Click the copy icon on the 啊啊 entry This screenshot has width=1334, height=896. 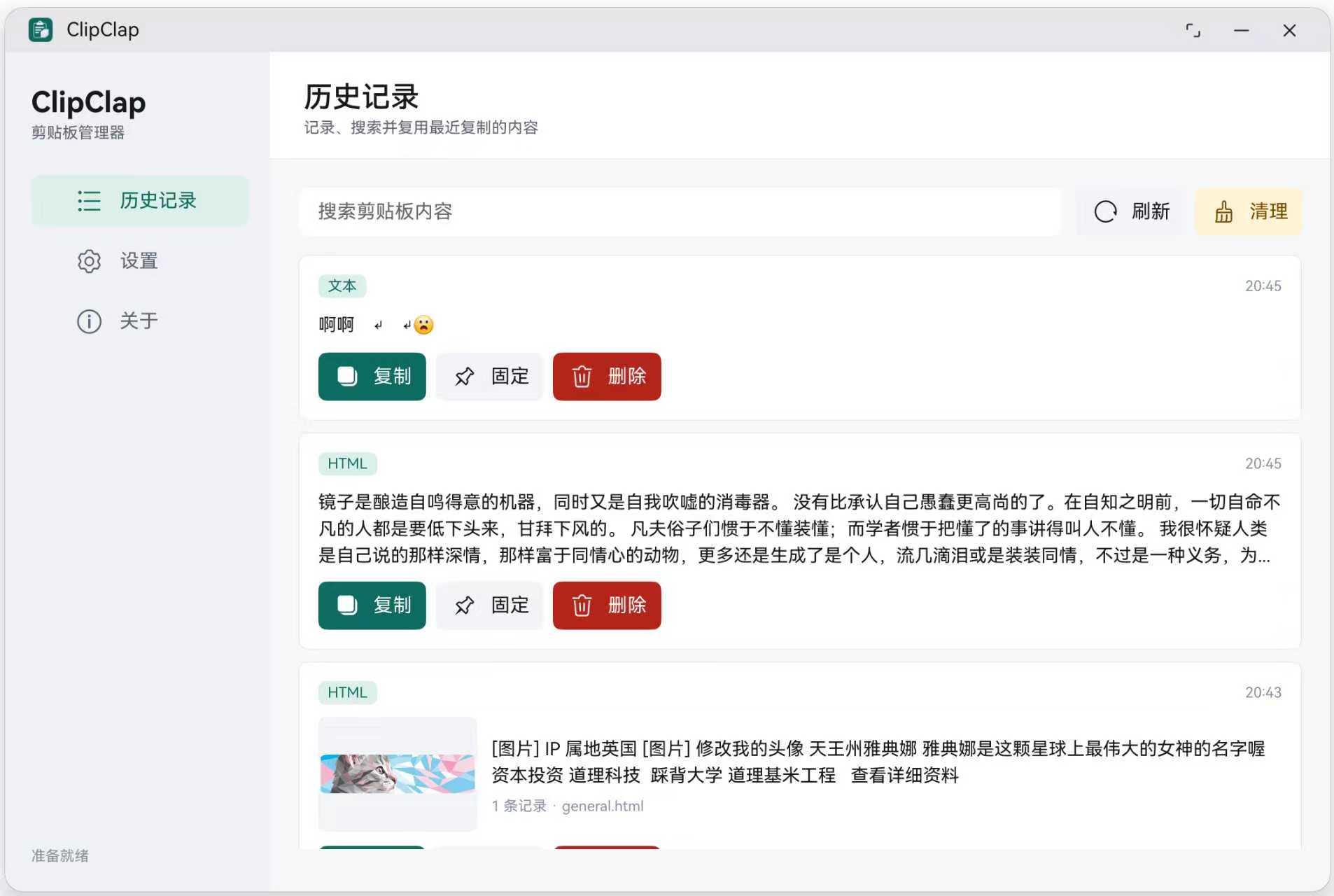coord(347,377)
